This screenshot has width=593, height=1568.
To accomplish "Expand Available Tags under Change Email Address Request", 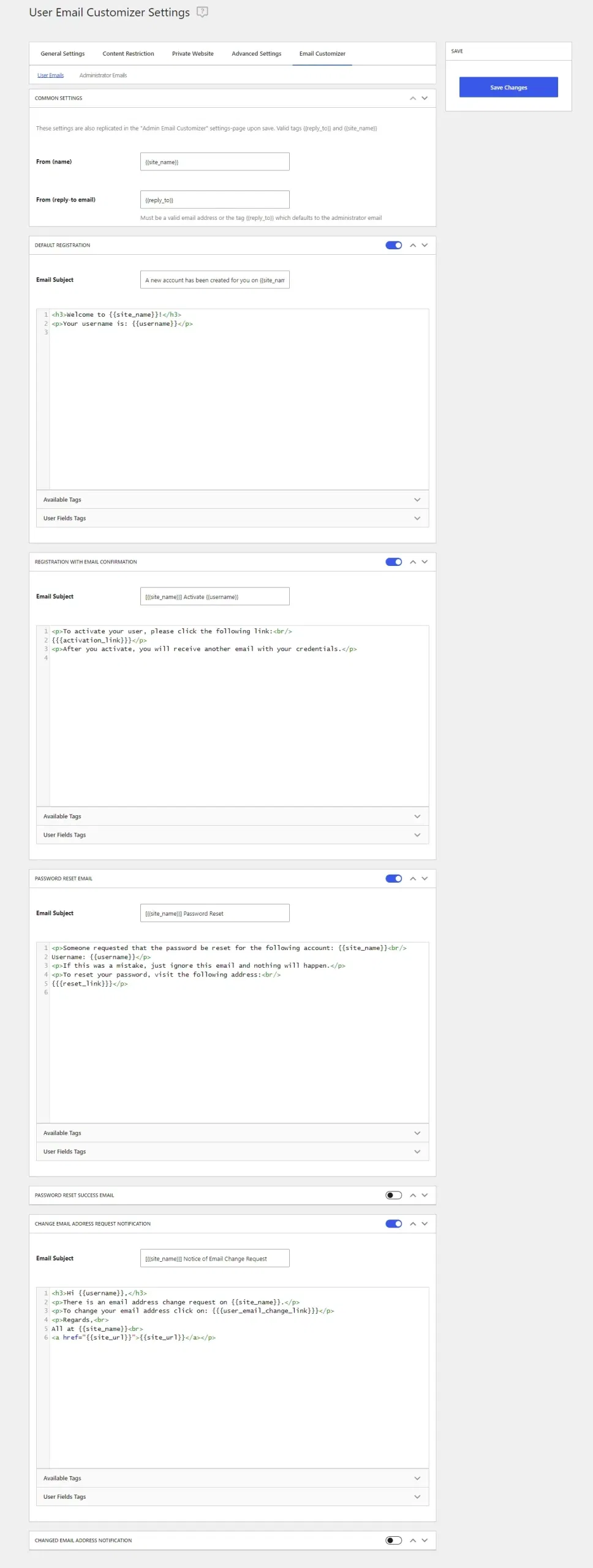I will pos(232,1478).
